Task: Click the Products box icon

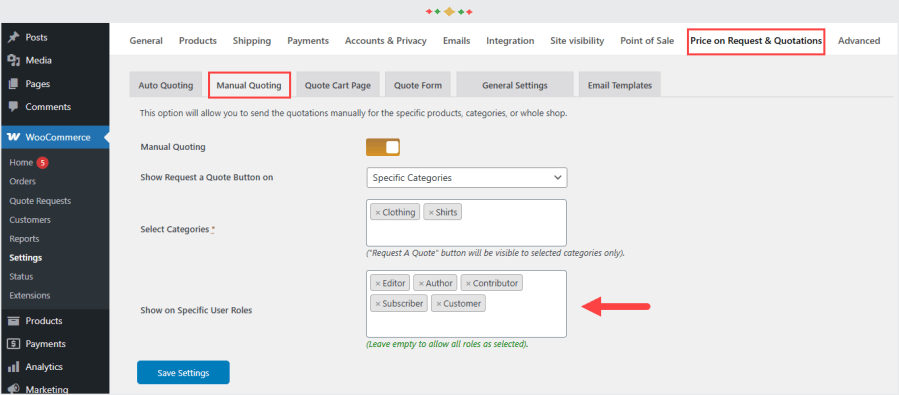Action: (x=14, y=321)
